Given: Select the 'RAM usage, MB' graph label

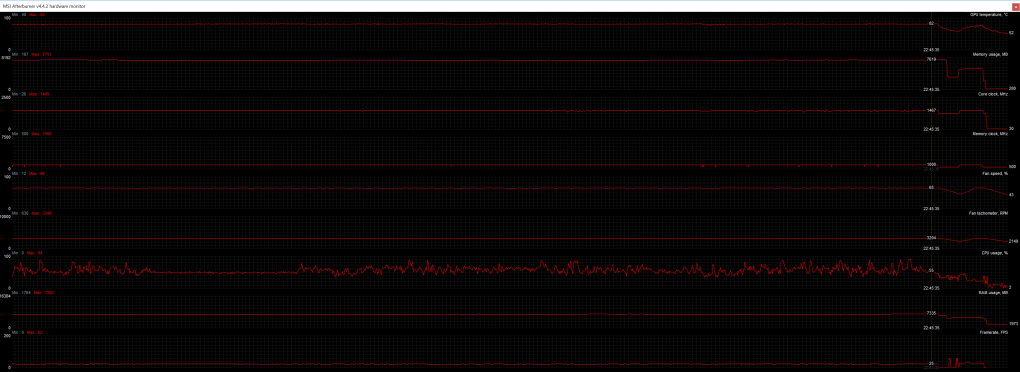Looking at the screenshot, I should [x=993, y=293].
